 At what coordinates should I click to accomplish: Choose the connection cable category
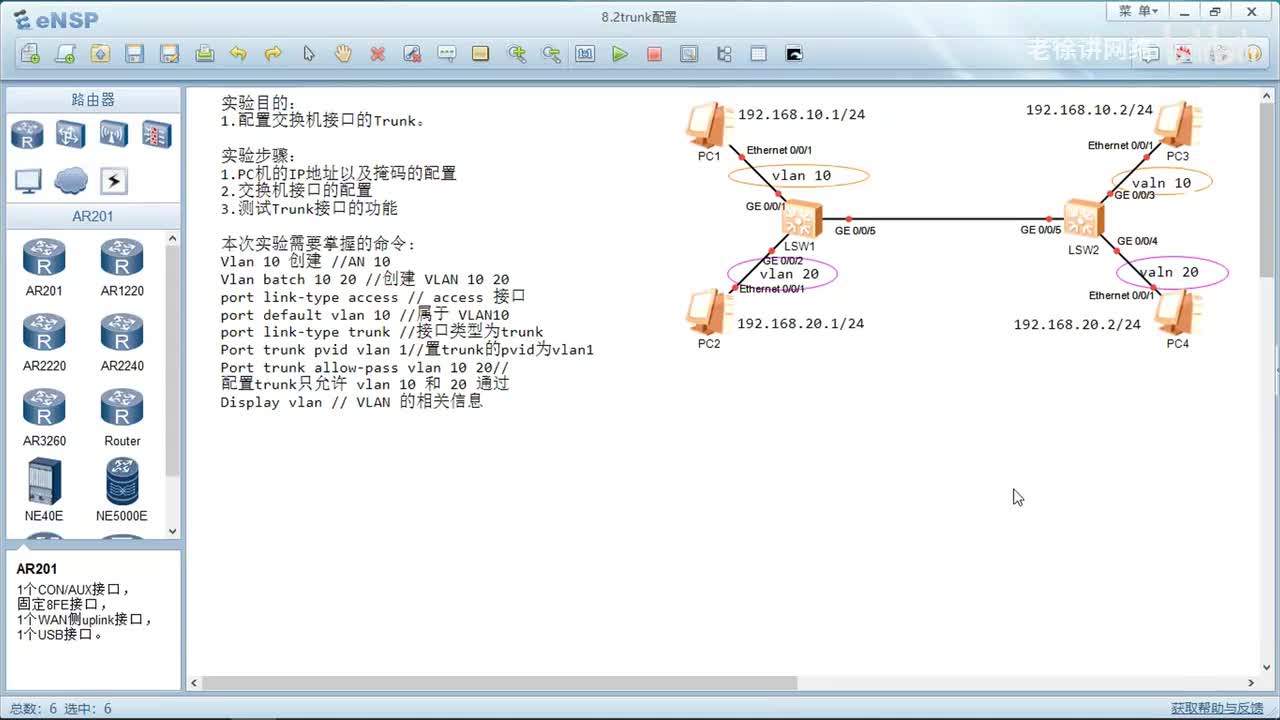113,181
